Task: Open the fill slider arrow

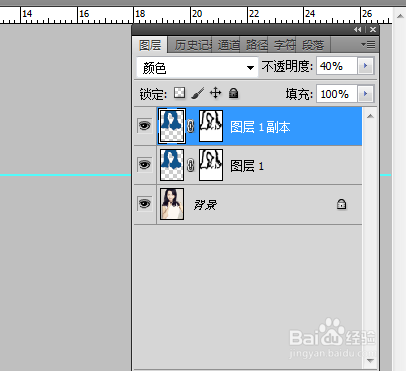Action: coord(365,94)
